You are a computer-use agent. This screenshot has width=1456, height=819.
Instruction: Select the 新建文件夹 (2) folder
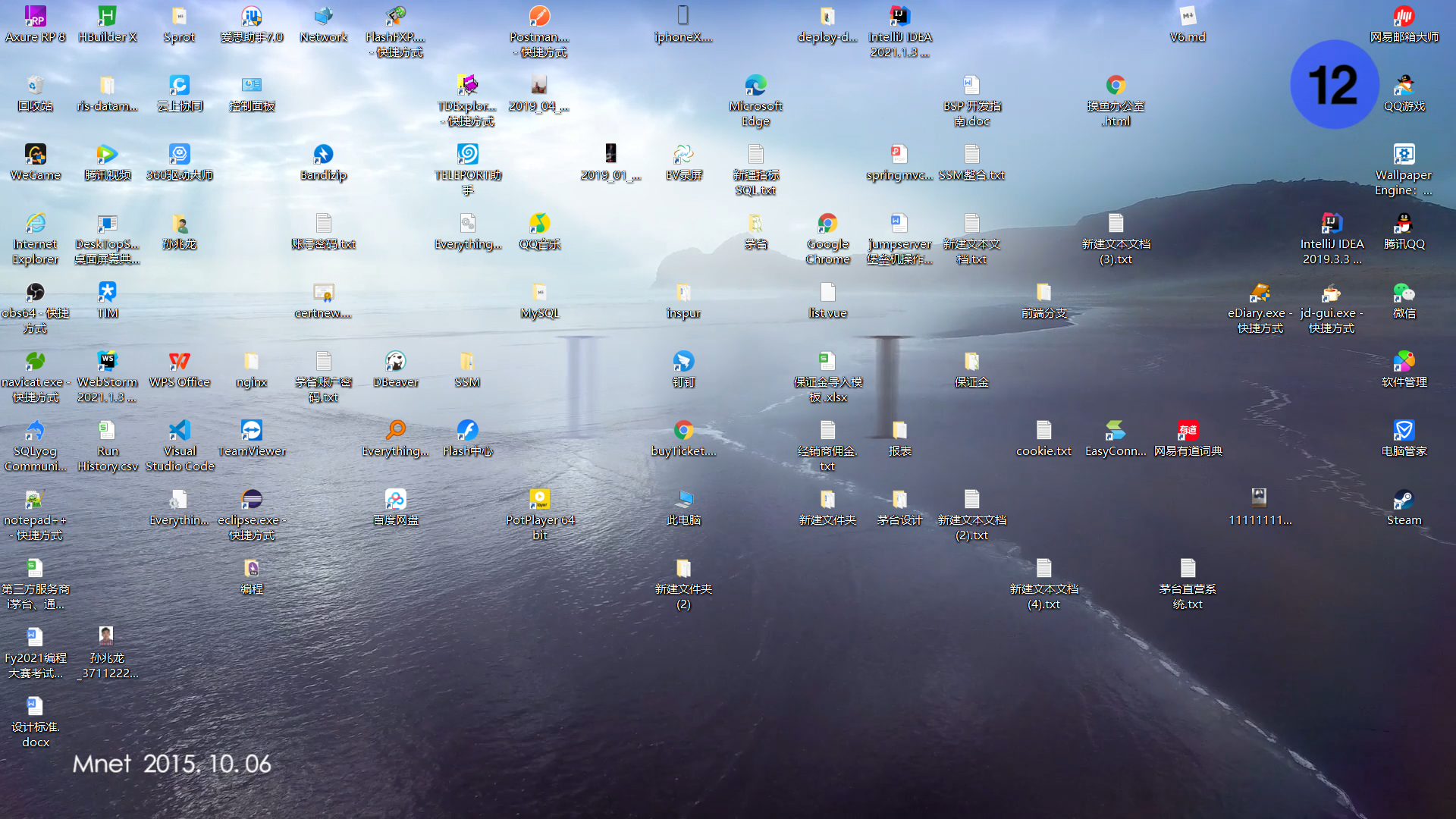[684, 584]
